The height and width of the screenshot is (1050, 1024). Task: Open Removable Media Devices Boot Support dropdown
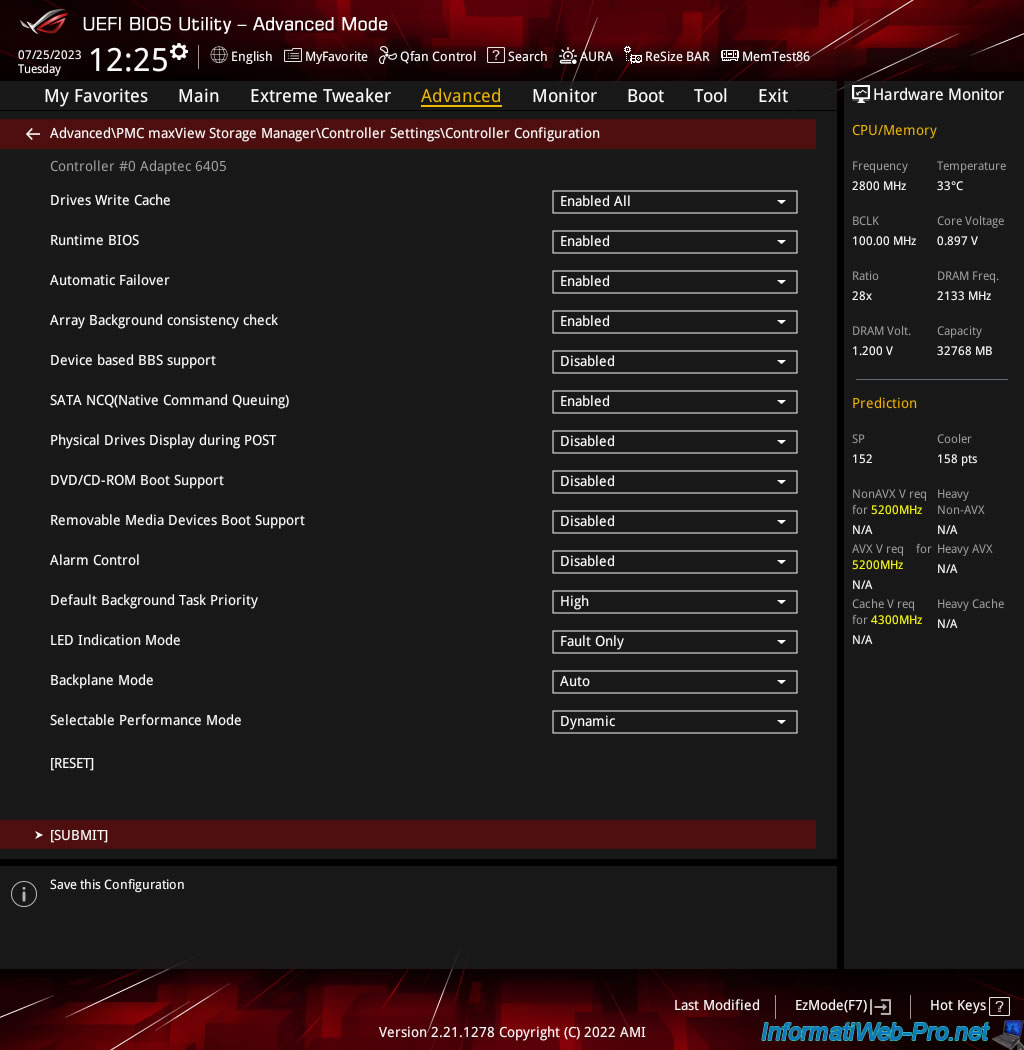coord(674,522)
